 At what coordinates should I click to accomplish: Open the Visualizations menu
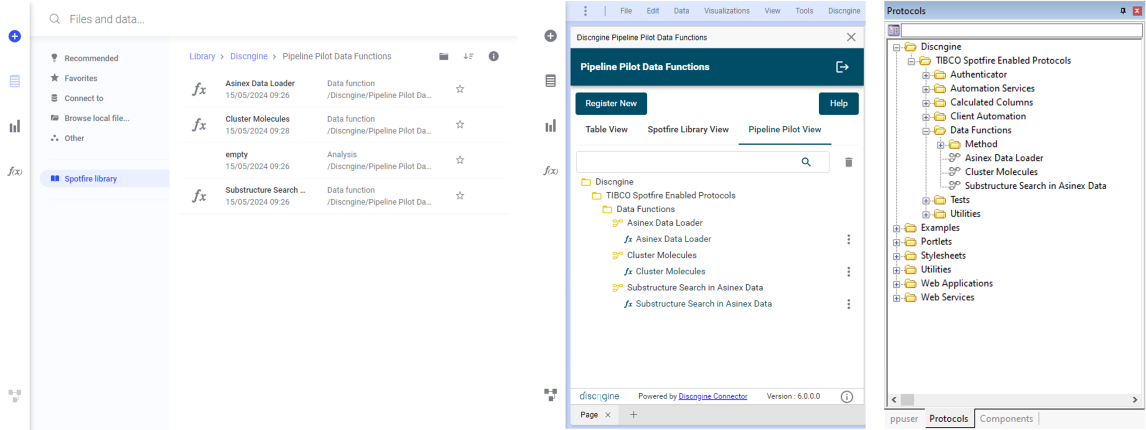tap(726, 11)
